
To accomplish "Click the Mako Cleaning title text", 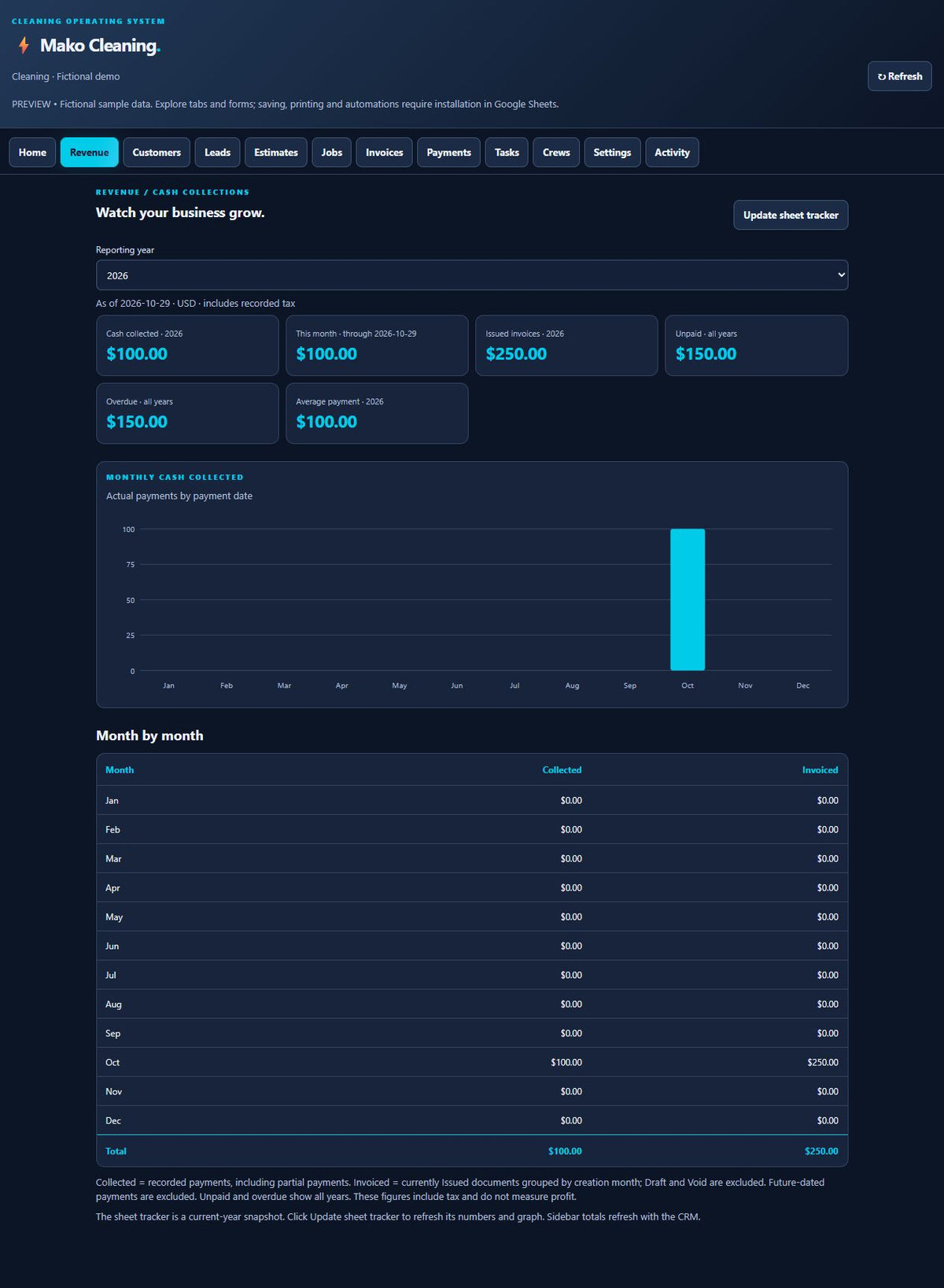I will [x=100, y=46].
